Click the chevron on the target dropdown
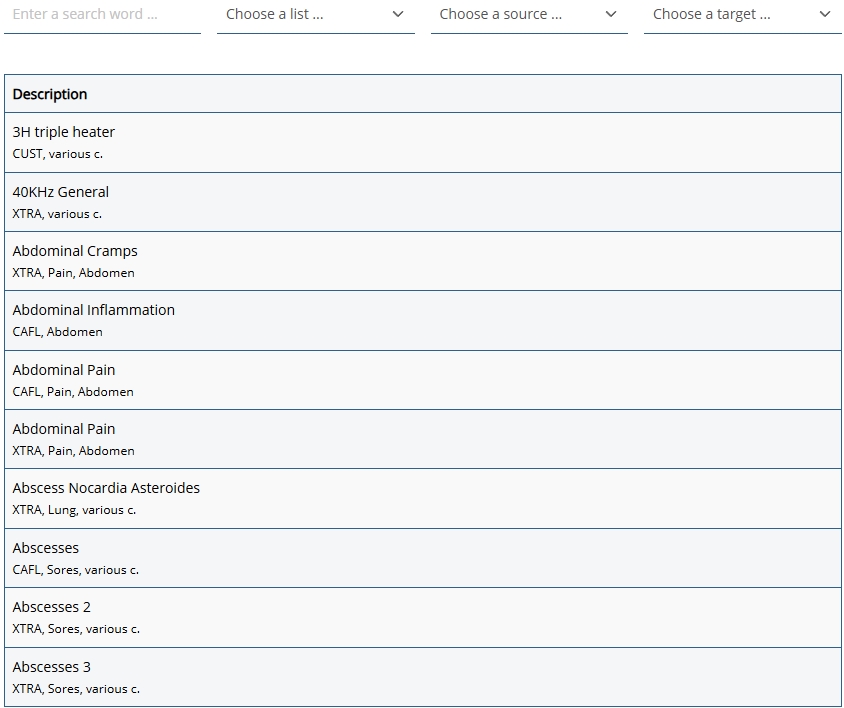This screenshot has height=708, width=844. pyautogui.click(x=824, y=15)
